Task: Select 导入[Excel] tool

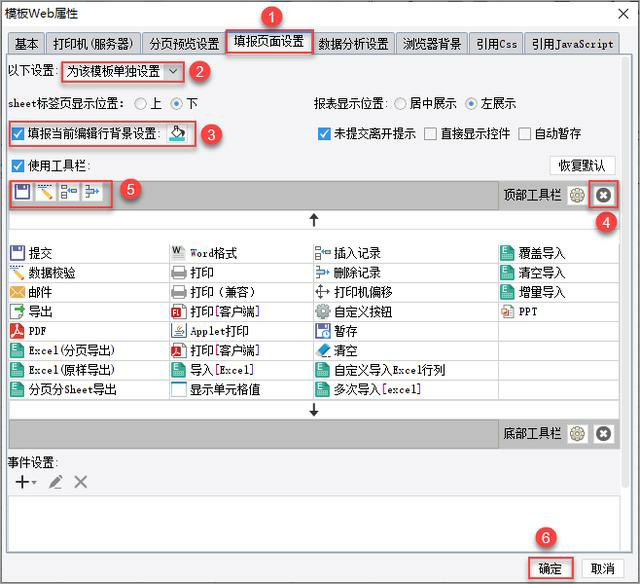Action: (x=212, y=370)
